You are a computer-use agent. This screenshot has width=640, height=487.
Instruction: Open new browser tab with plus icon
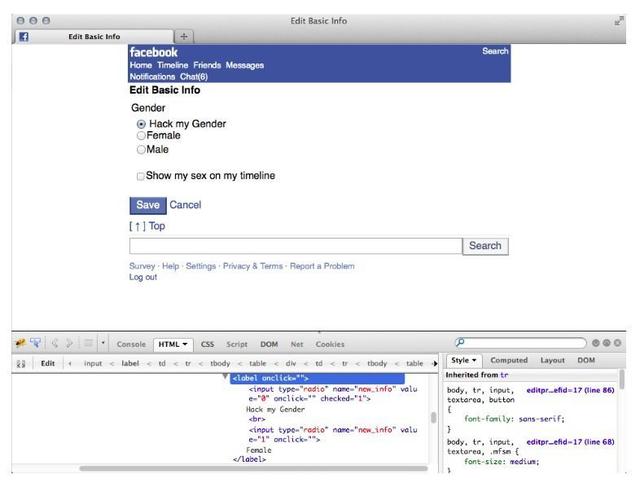point(184,37)
